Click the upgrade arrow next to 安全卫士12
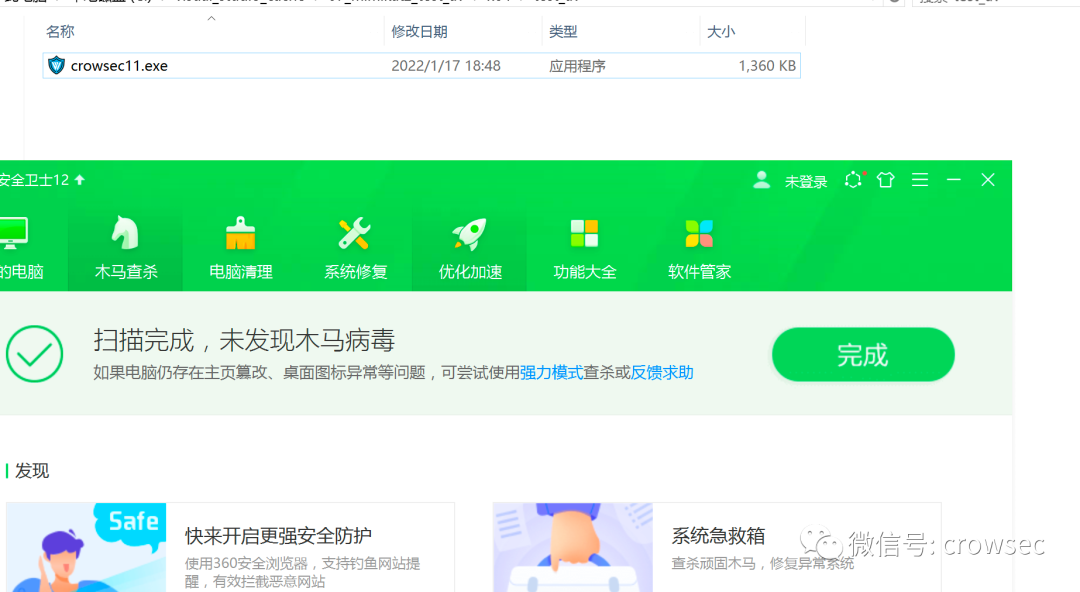1080x592 pixels. pos(80,180)
